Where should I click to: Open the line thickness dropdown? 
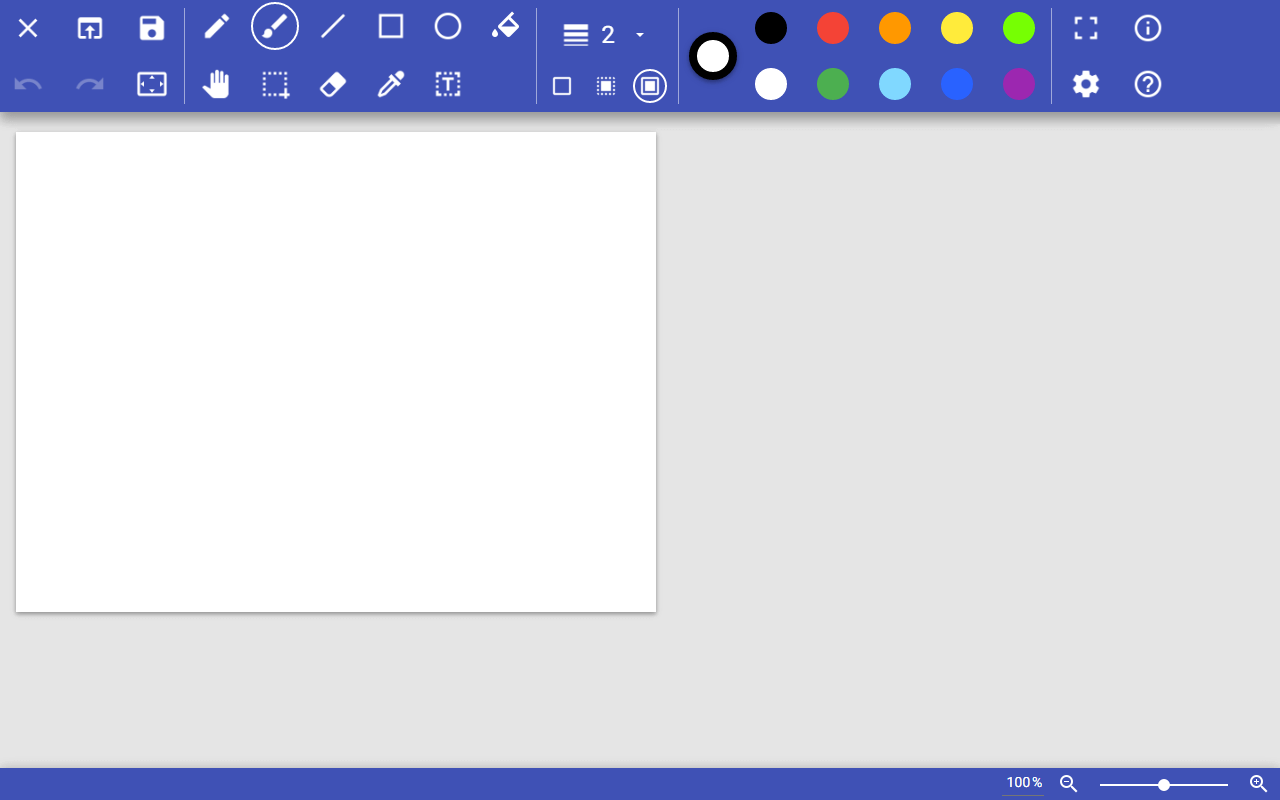pyautogui.click(x=640, y=34)
